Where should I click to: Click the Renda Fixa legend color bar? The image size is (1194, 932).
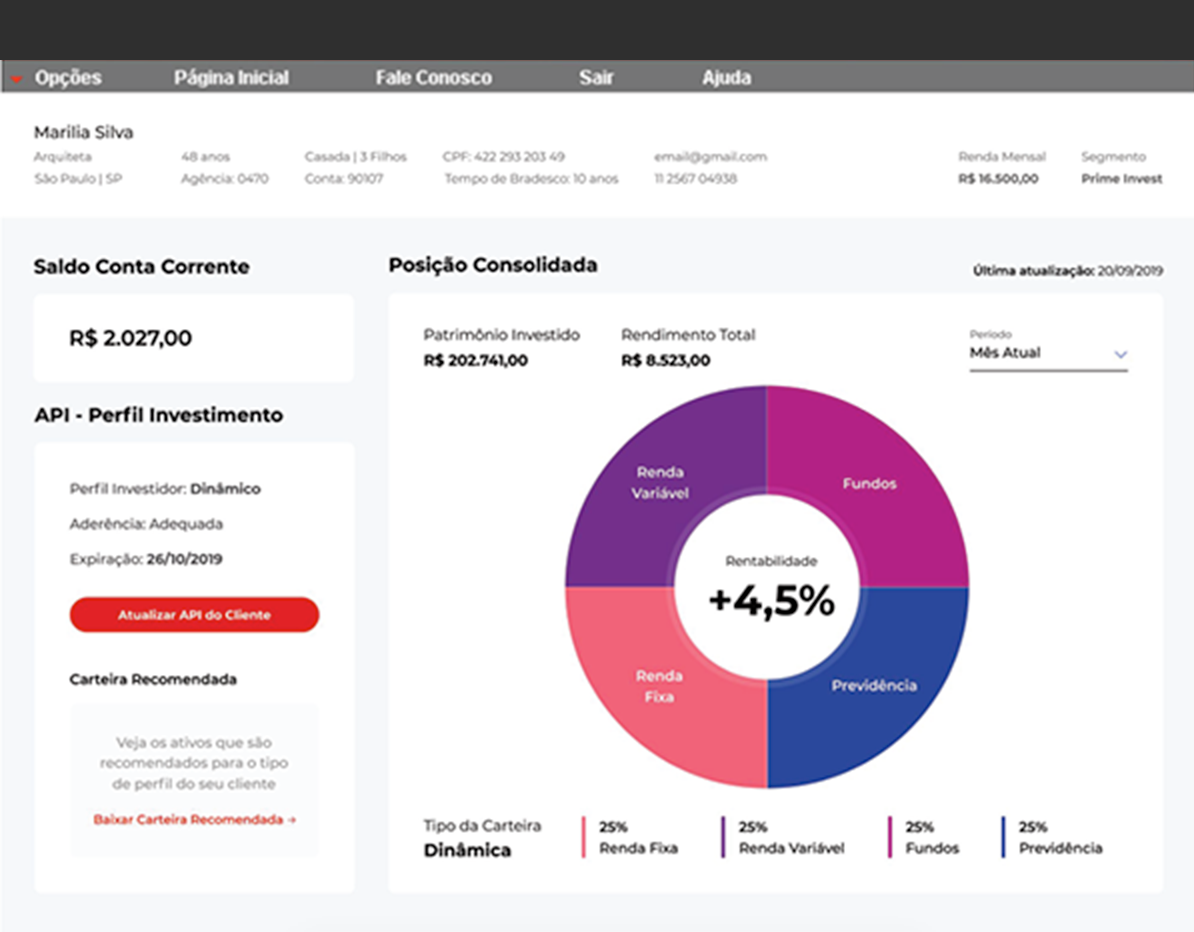584,837
